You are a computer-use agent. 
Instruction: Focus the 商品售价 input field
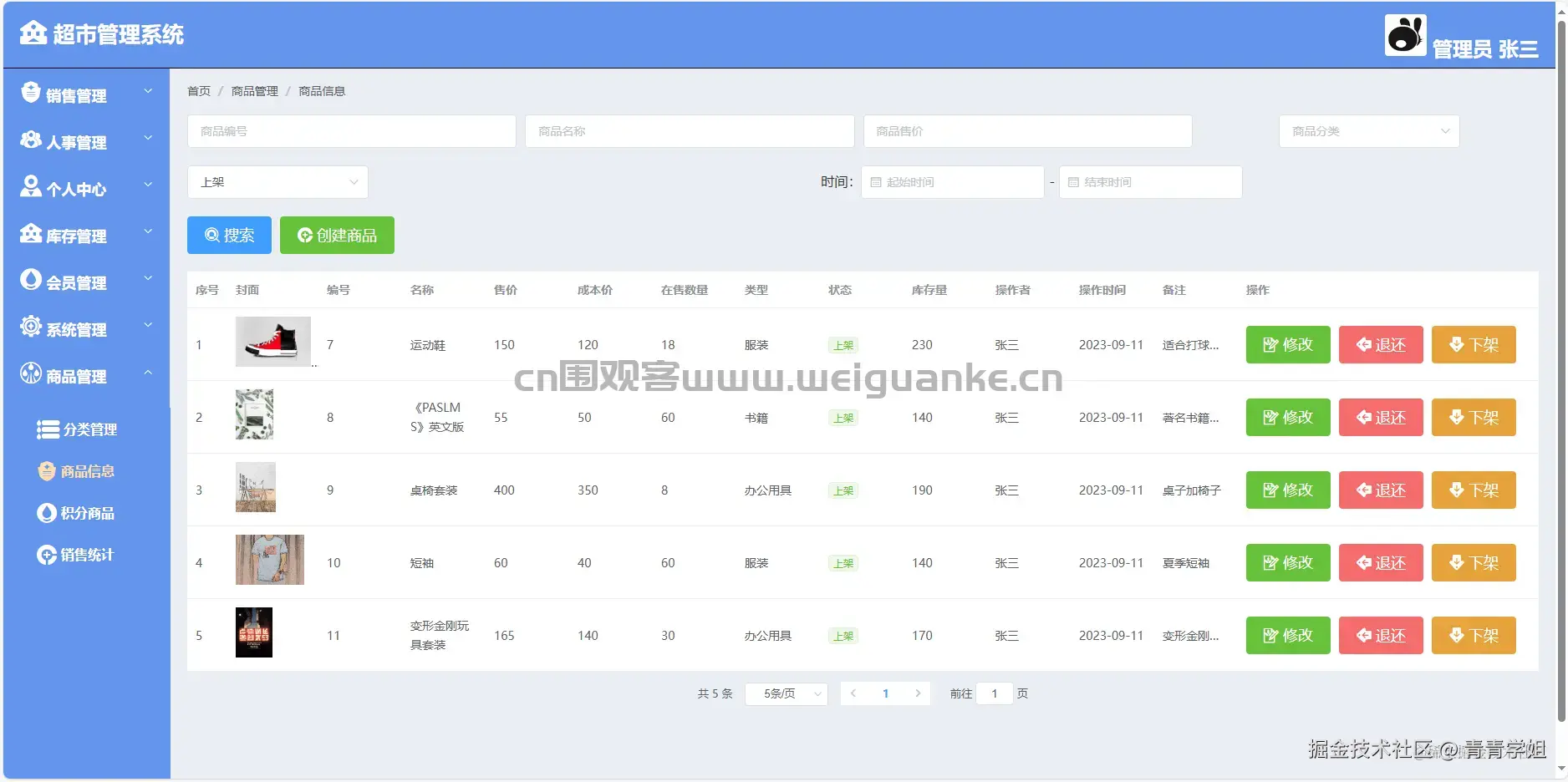coord(1027,131)
